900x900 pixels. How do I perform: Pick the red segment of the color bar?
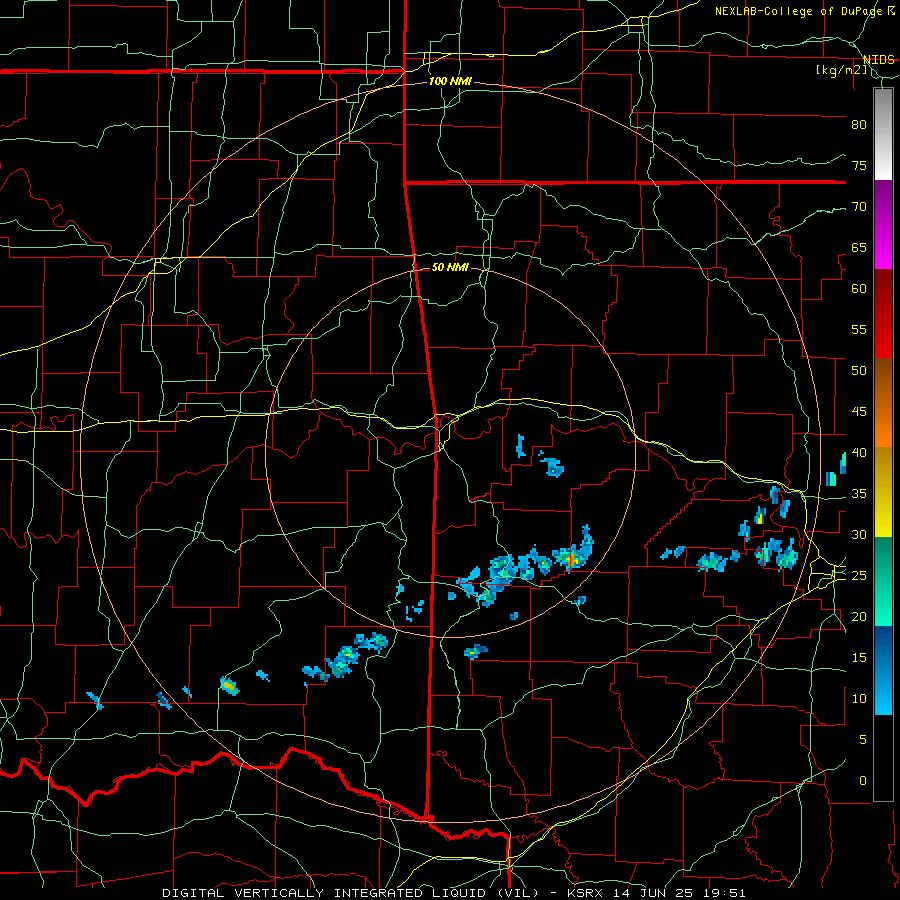pyautogui.click(x=883, y=314)
